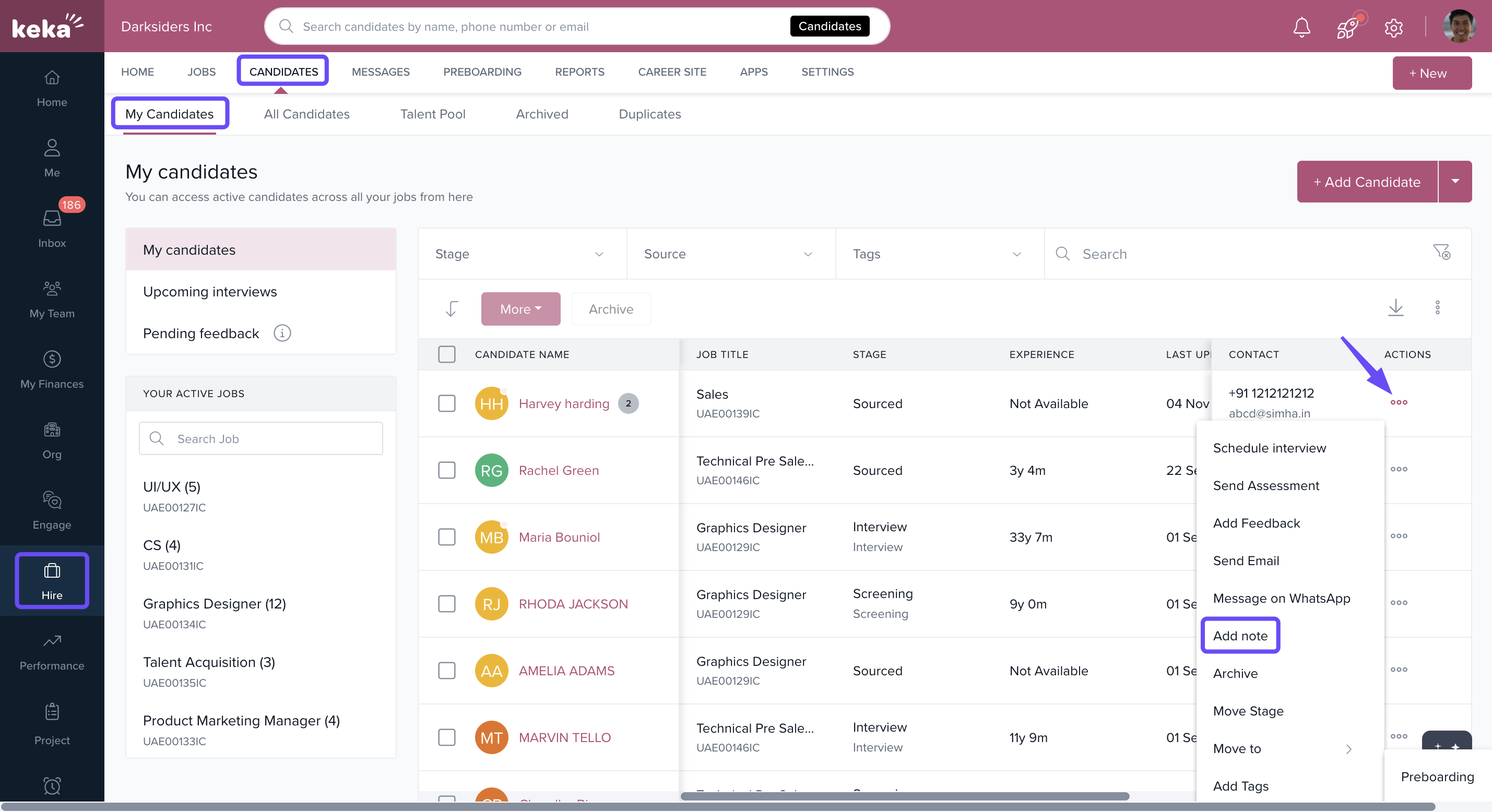The height and width of the screenshot is (812, 1492).
Task: Click the download candidates icon
Action: [x=1395, y=307]
